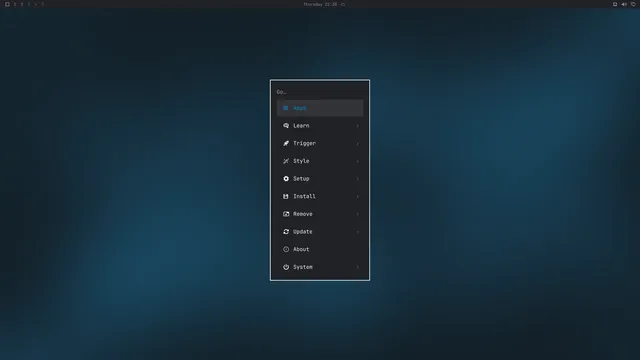Viewport: 640px width, 360px height.
Task: Open the About menu entry
Action: click(320, 249)
